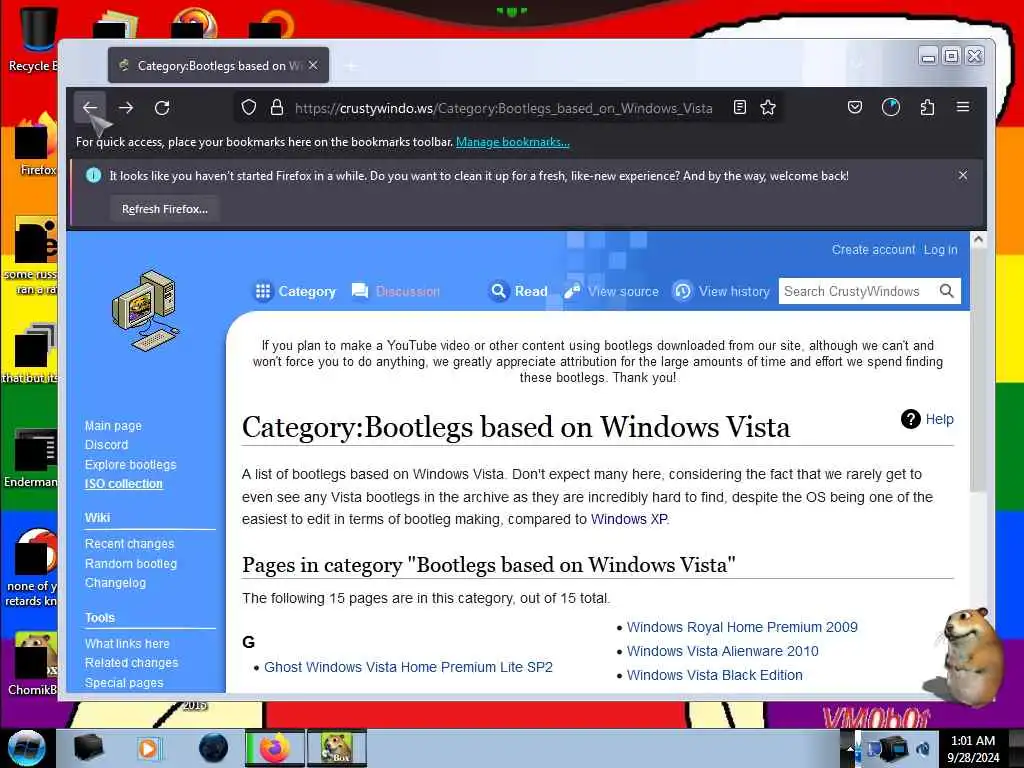Click the CrustyWindows computer logo

(146, 311)
